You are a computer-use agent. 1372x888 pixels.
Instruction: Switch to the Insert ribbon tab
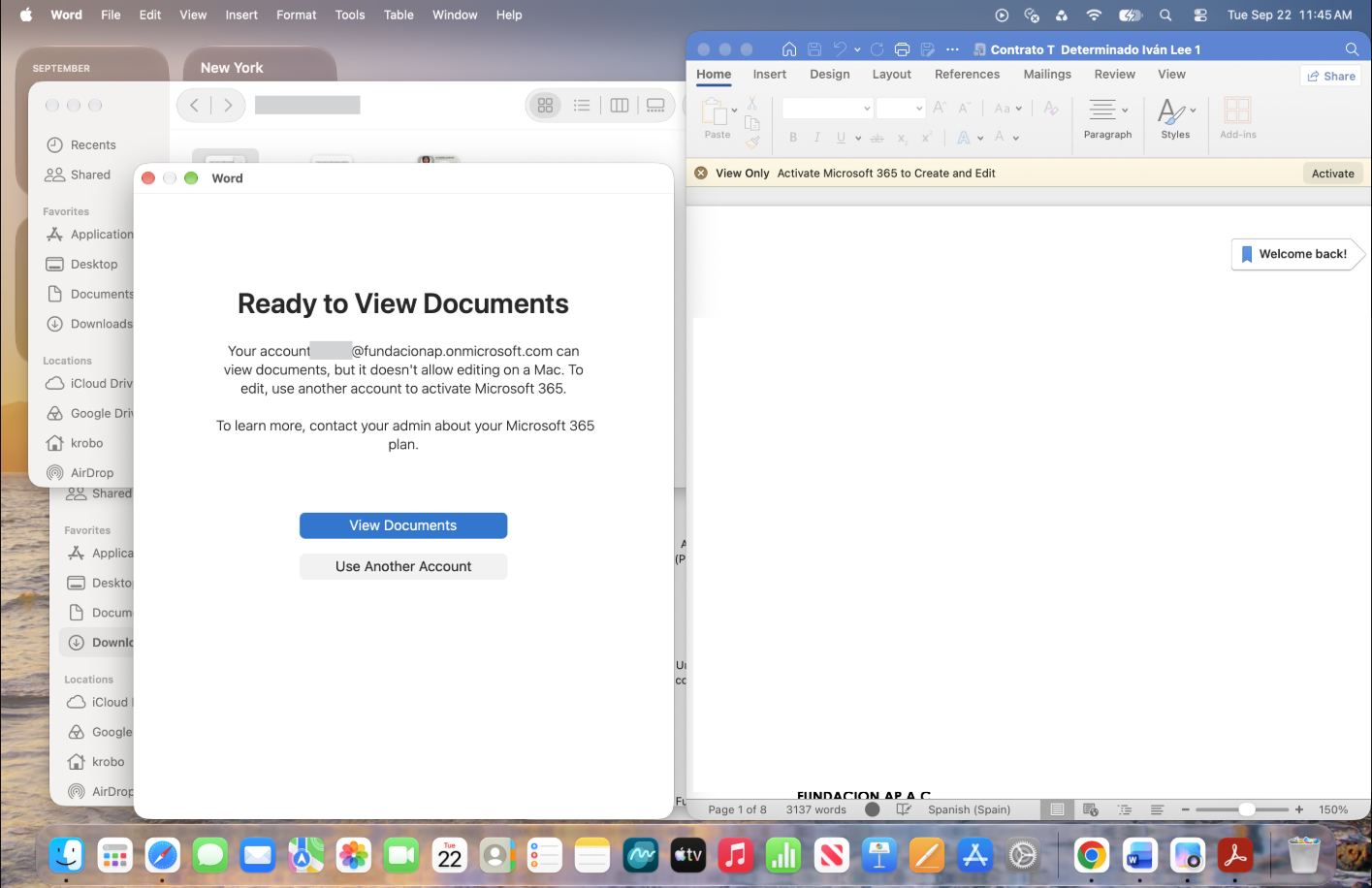coord(770,74)
